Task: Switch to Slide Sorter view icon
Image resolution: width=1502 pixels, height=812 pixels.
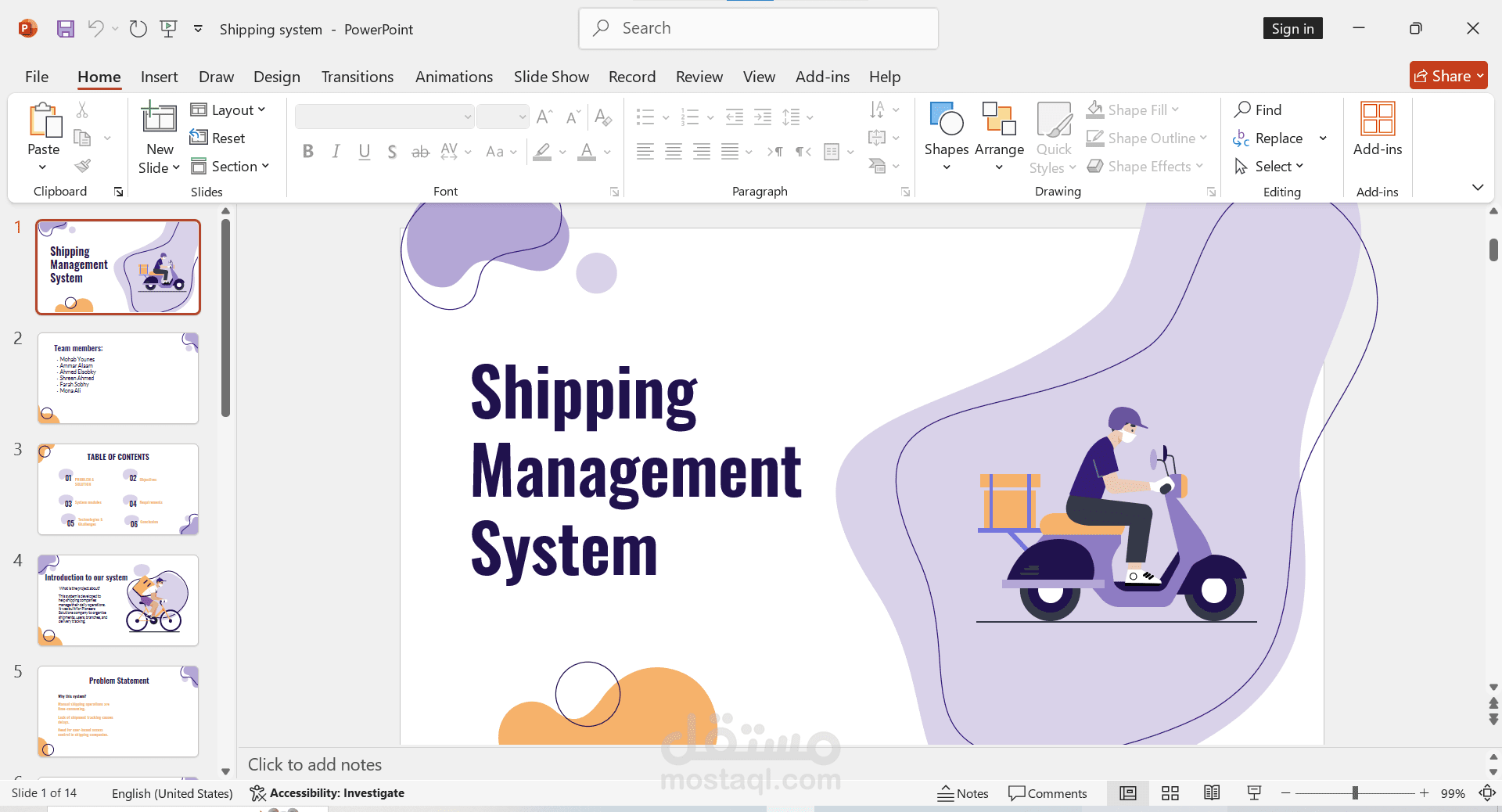Action: tap(1170, 793)
